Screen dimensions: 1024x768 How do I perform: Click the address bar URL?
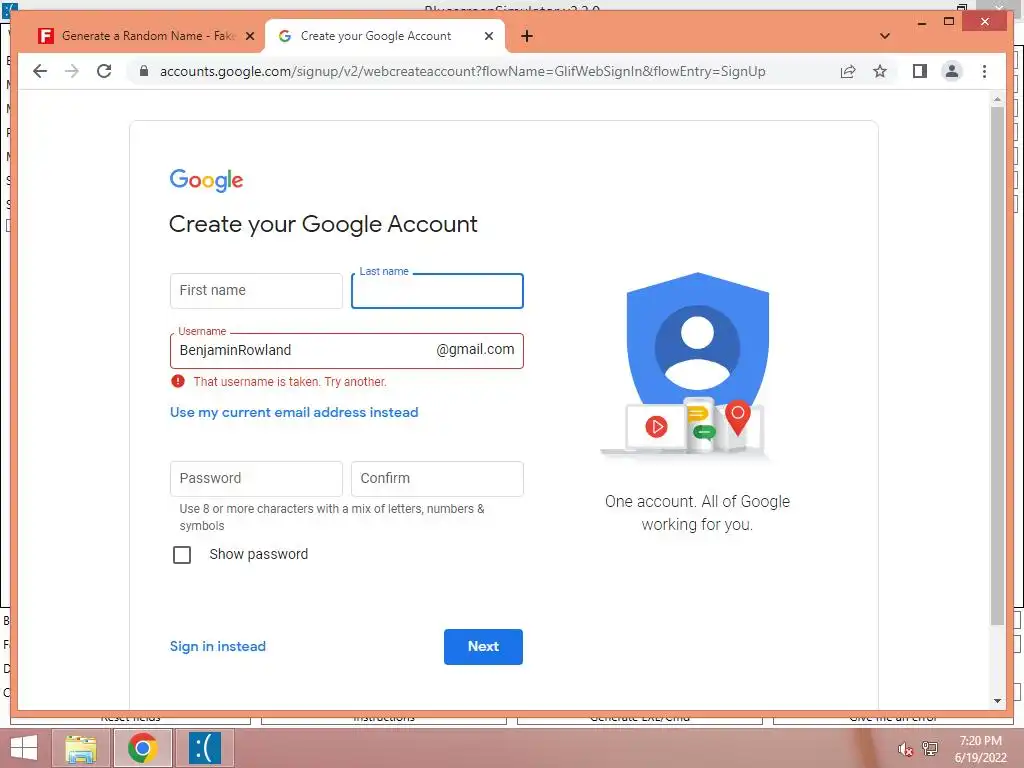pos(462,71)
